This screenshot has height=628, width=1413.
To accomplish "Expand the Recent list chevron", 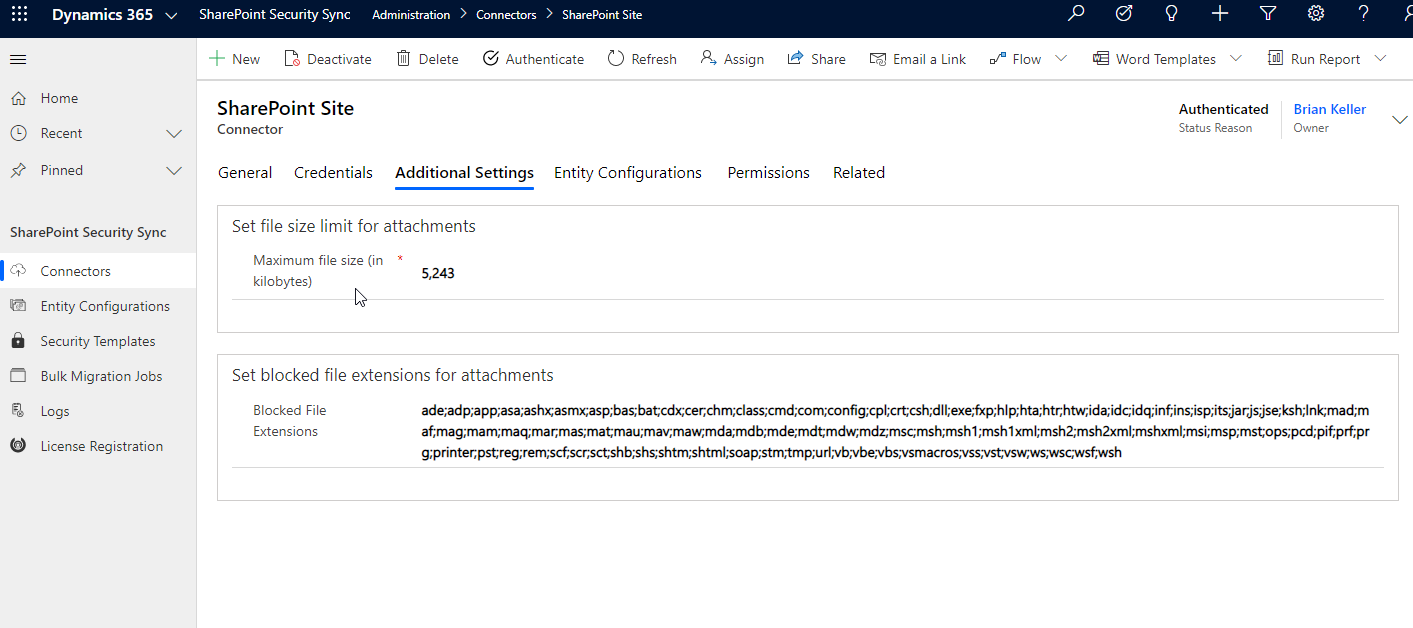I will (174, 134).
